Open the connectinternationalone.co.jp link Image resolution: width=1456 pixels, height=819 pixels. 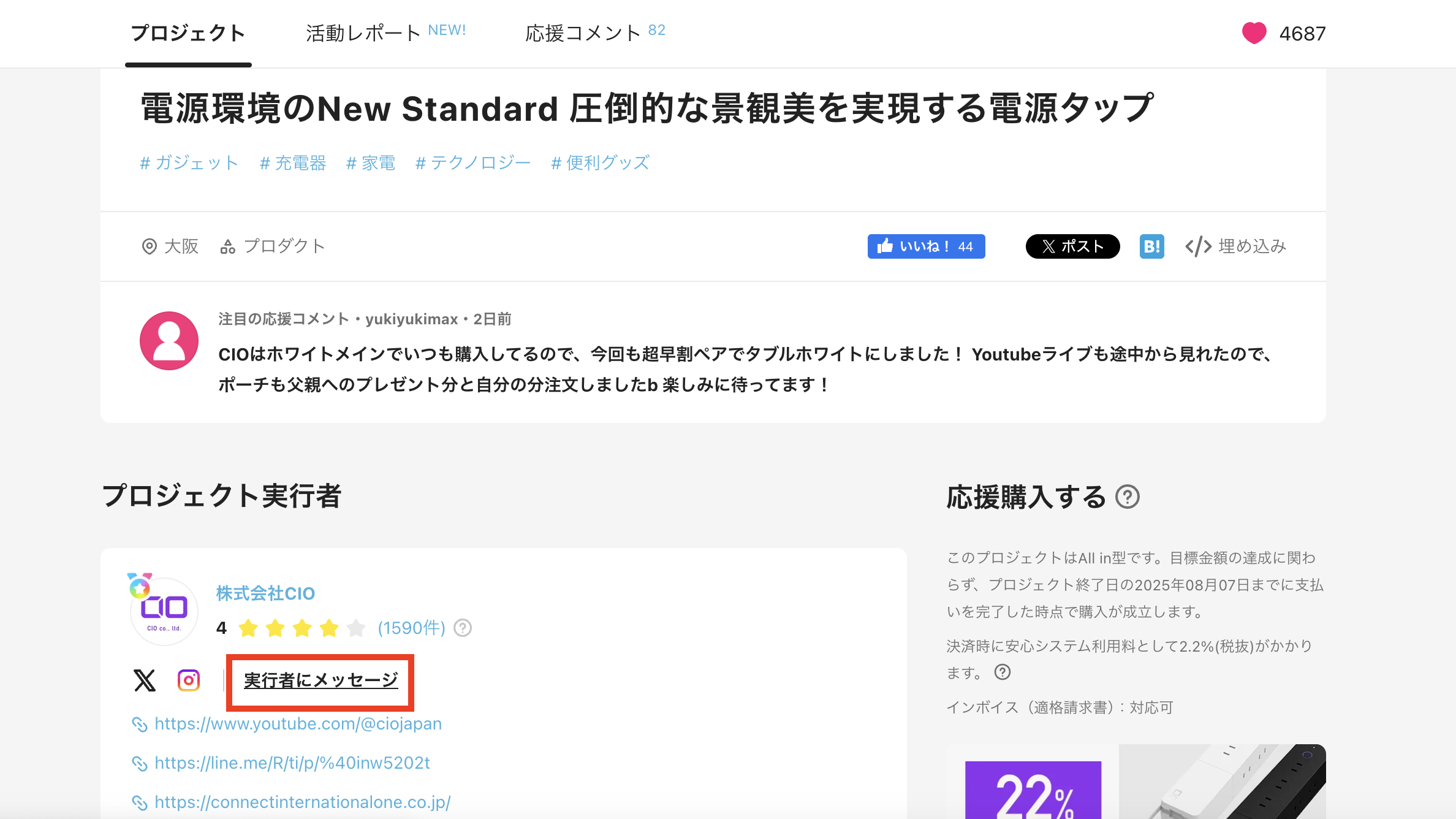pyautogui.click(x=303, y=802)
